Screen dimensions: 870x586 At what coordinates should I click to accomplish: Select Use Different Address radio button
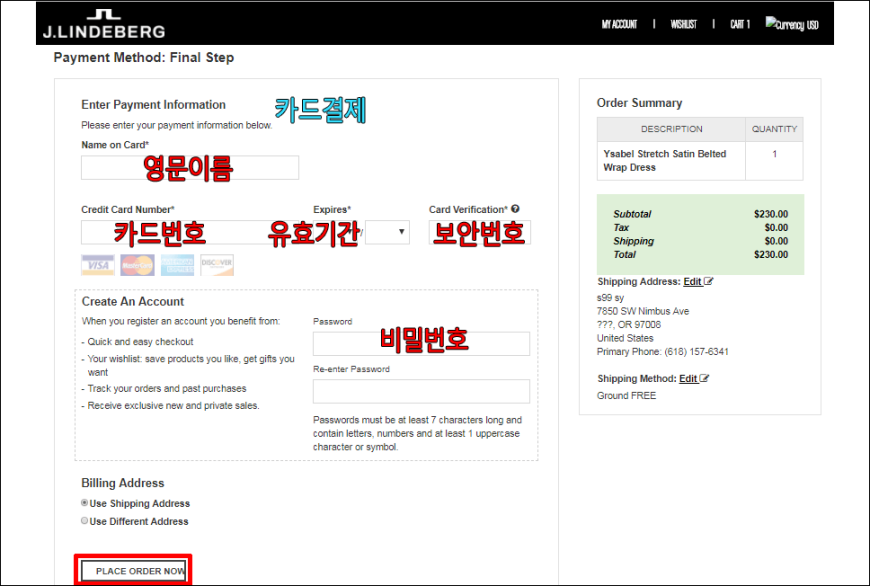point(84,521)
